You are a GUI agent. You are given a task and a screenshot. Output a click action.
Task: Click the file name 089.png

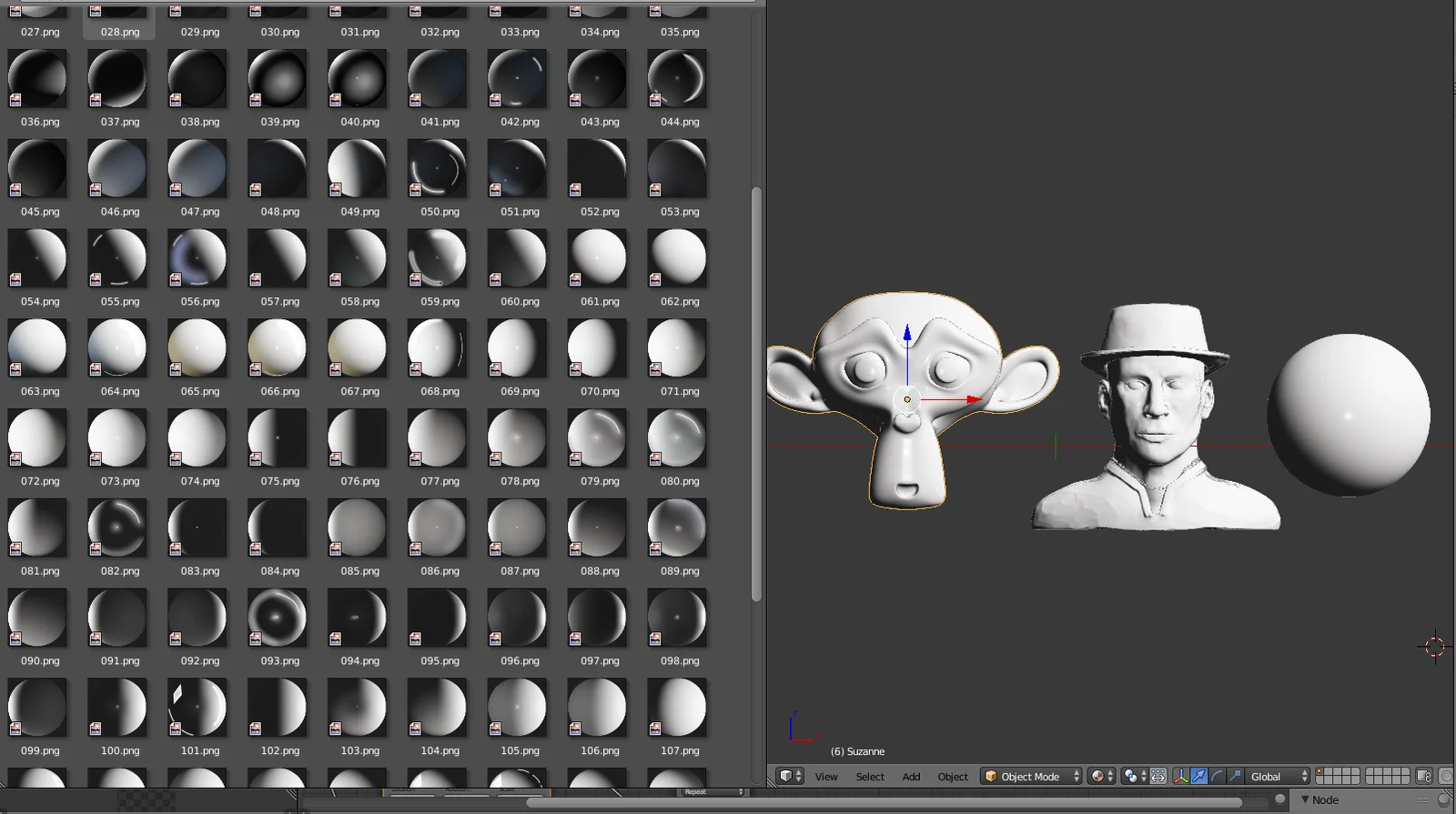tap(680, 571)
